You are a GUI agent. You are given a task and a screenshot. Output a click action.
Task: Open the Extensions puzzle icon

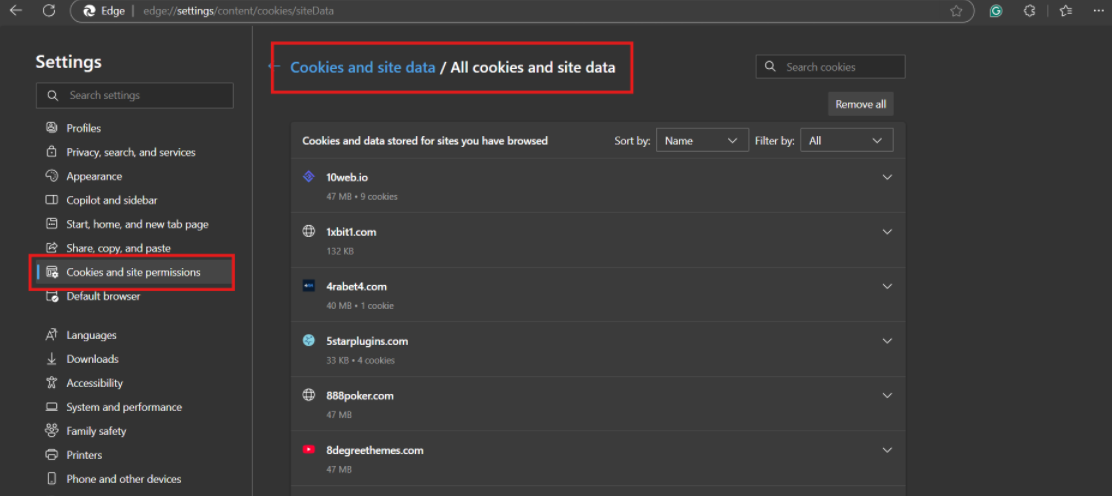(x=1030, y=11)
